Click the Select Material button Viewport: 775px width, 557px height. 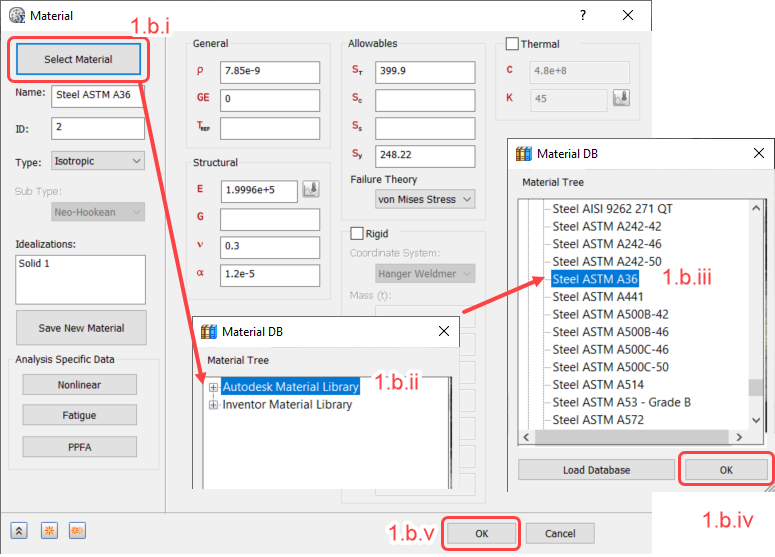coord(79,59)
